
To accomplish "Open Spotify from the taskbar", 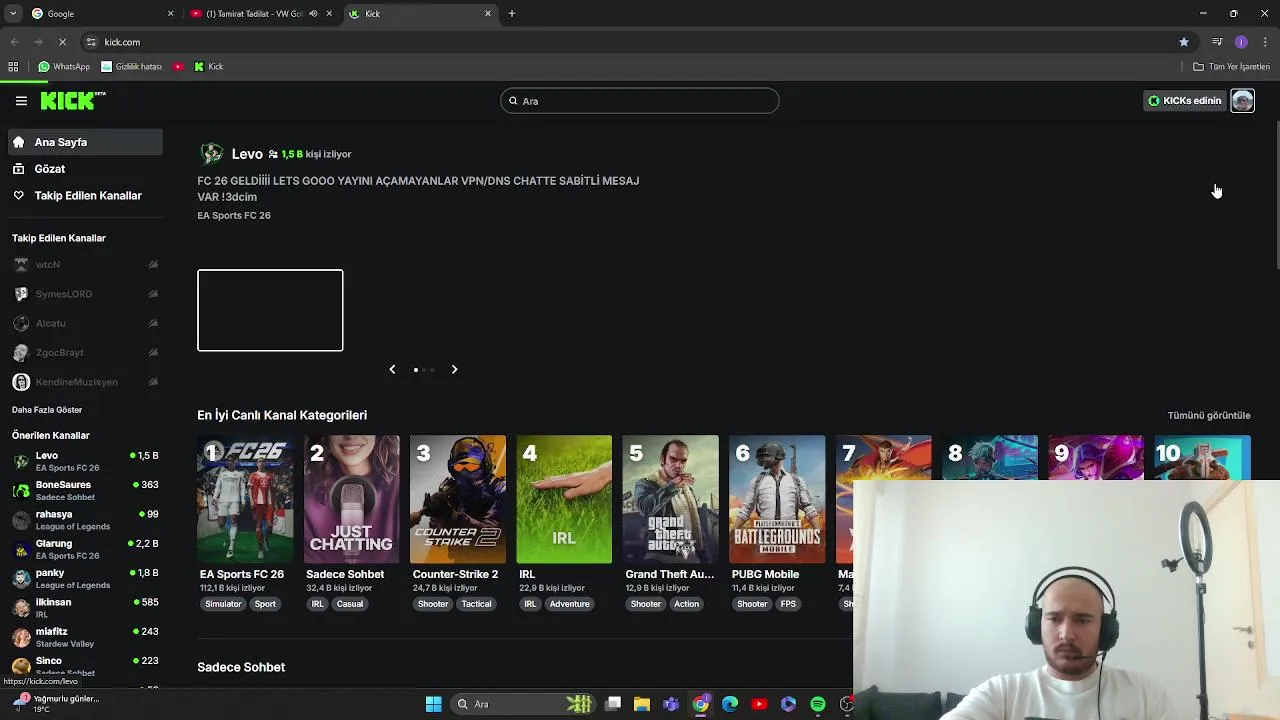I will 818,704.
